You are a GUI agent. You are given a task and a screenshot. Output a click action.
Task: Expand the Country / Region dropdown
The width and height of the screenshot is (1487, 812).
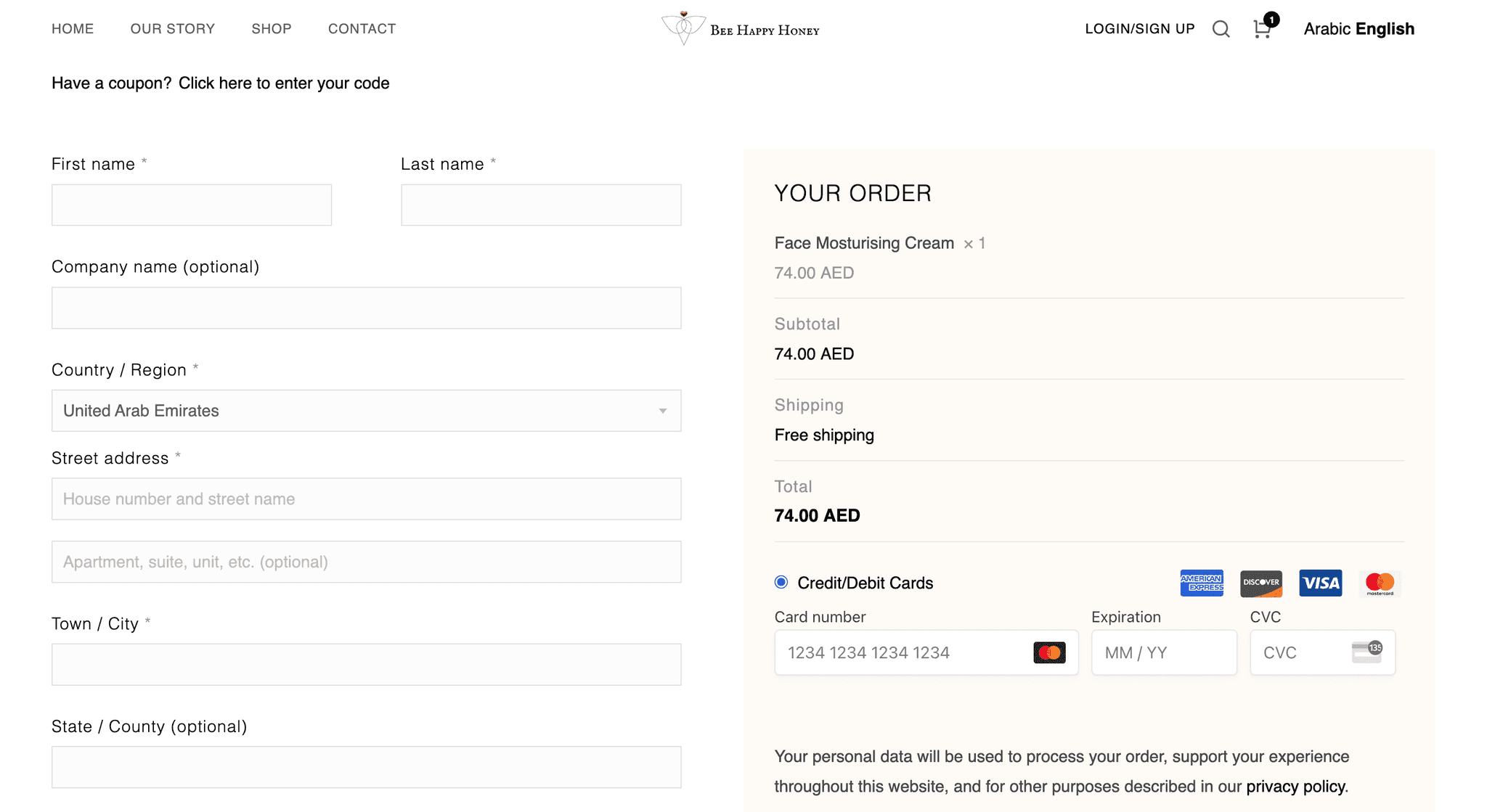pyautogui.click(x=367, y=411)
